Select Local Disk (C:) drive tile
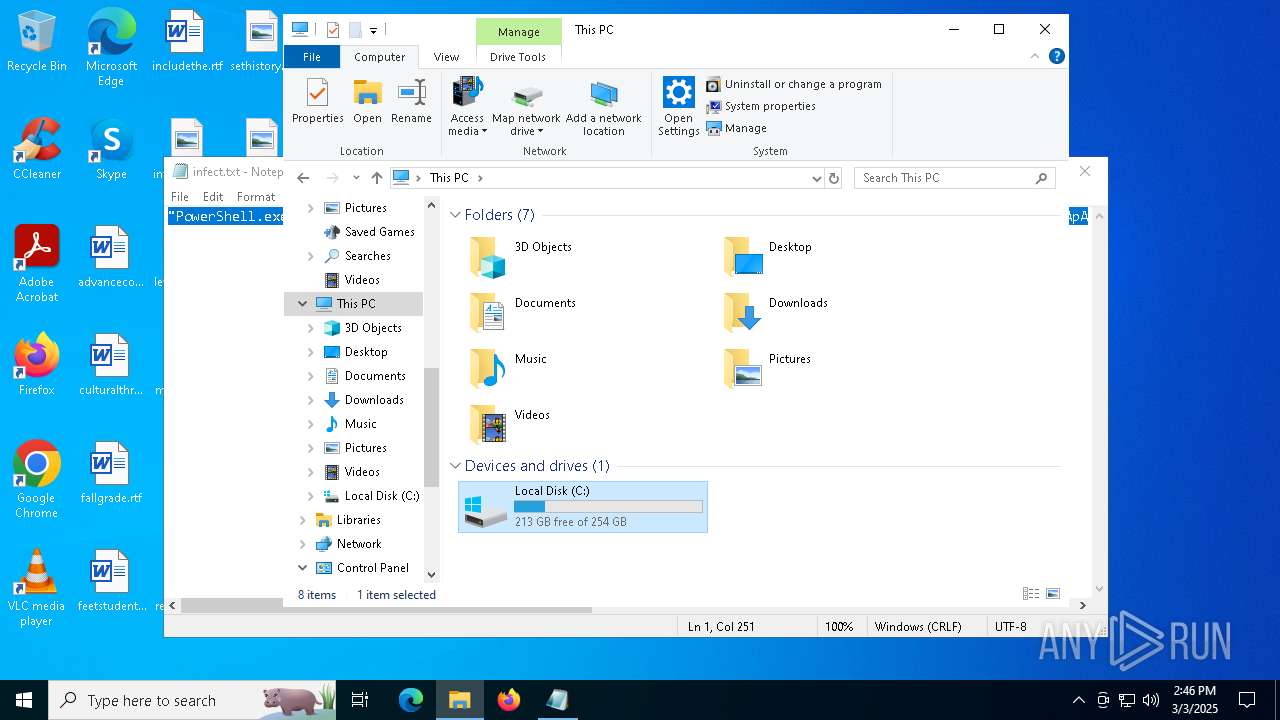Image resolution: width=1280 pixels, height=720 pixels. click(x=583, y=507)
